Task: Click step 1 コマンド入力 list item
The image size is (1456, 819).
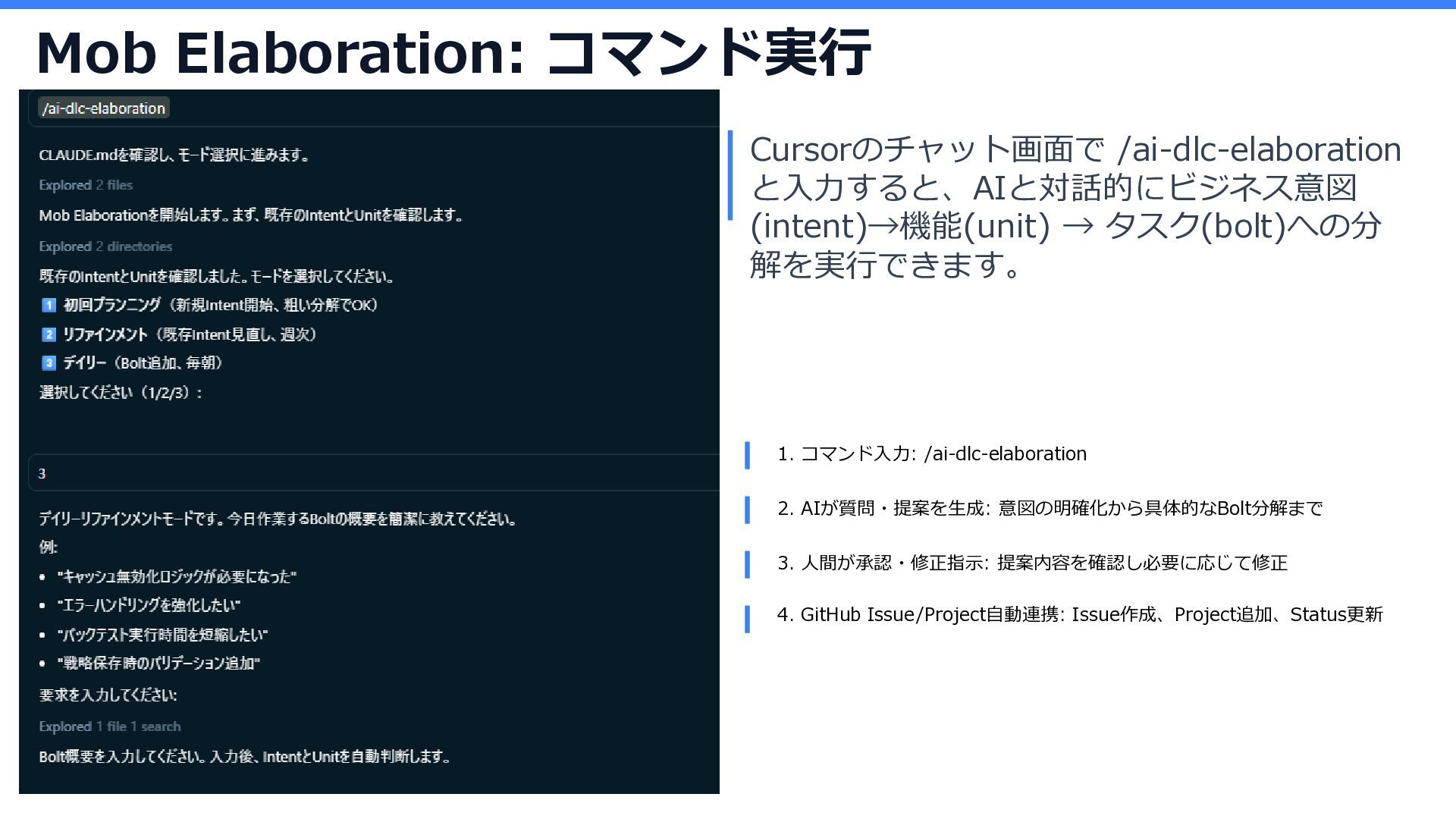Action: [x=931, y=454]
